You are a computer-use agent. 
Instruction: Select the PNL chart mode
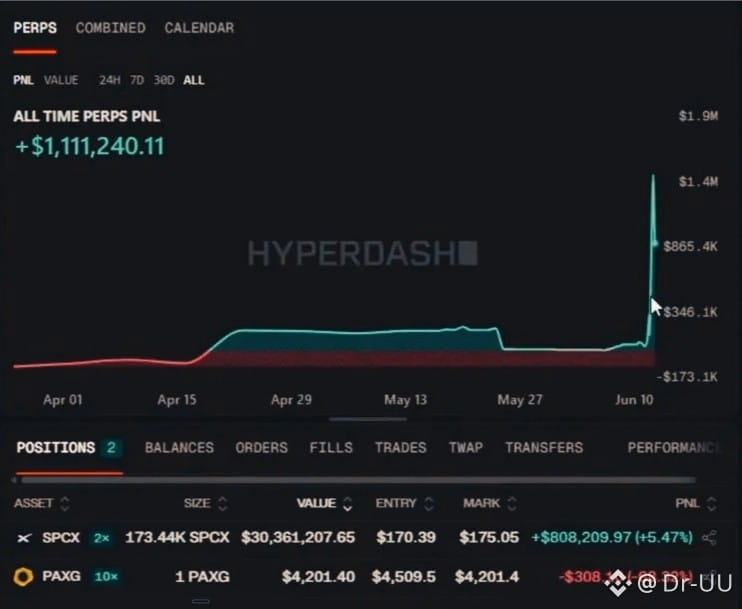[x=23, y=80]
